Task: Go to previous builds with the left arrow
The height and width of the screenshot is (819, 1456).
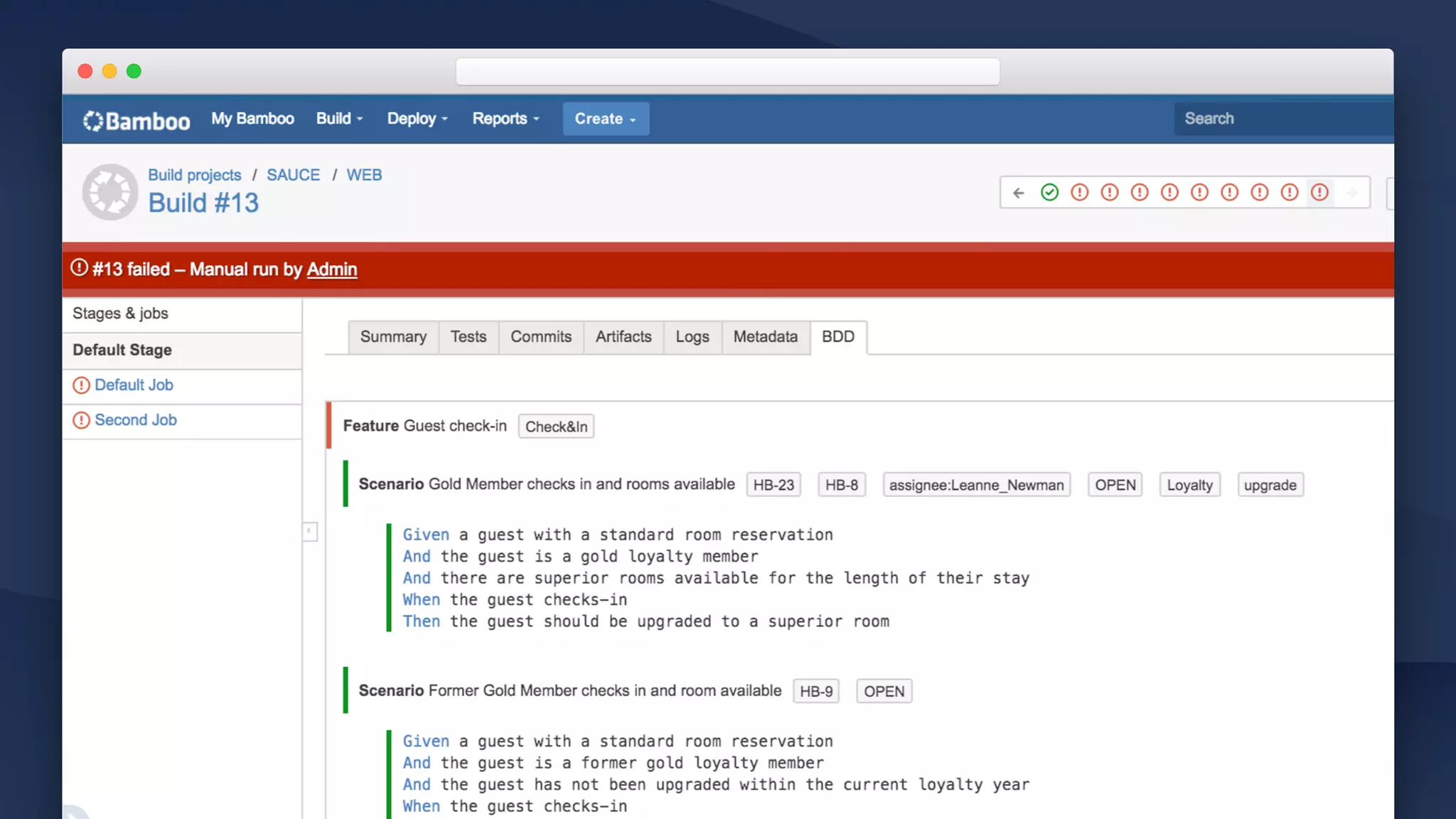Action: click(1018, 193)
